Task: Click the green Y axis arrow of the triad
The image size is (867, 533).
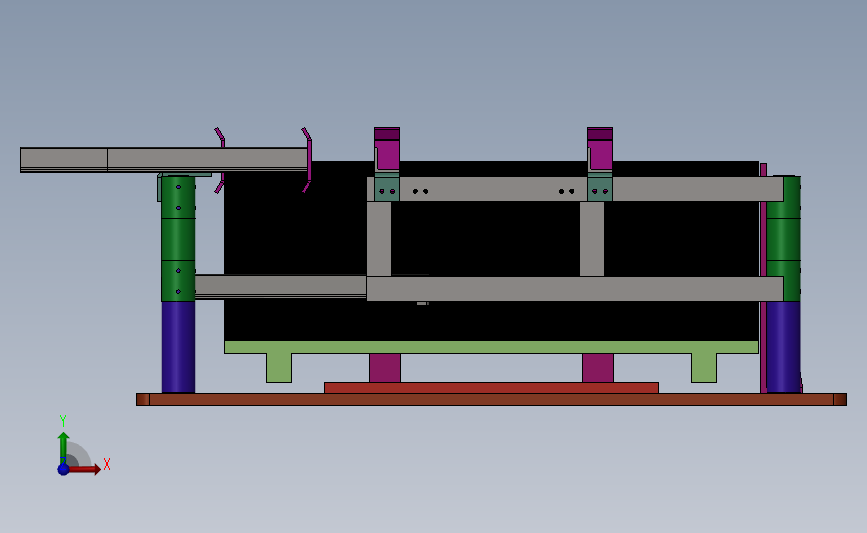Action: [63, 448]
